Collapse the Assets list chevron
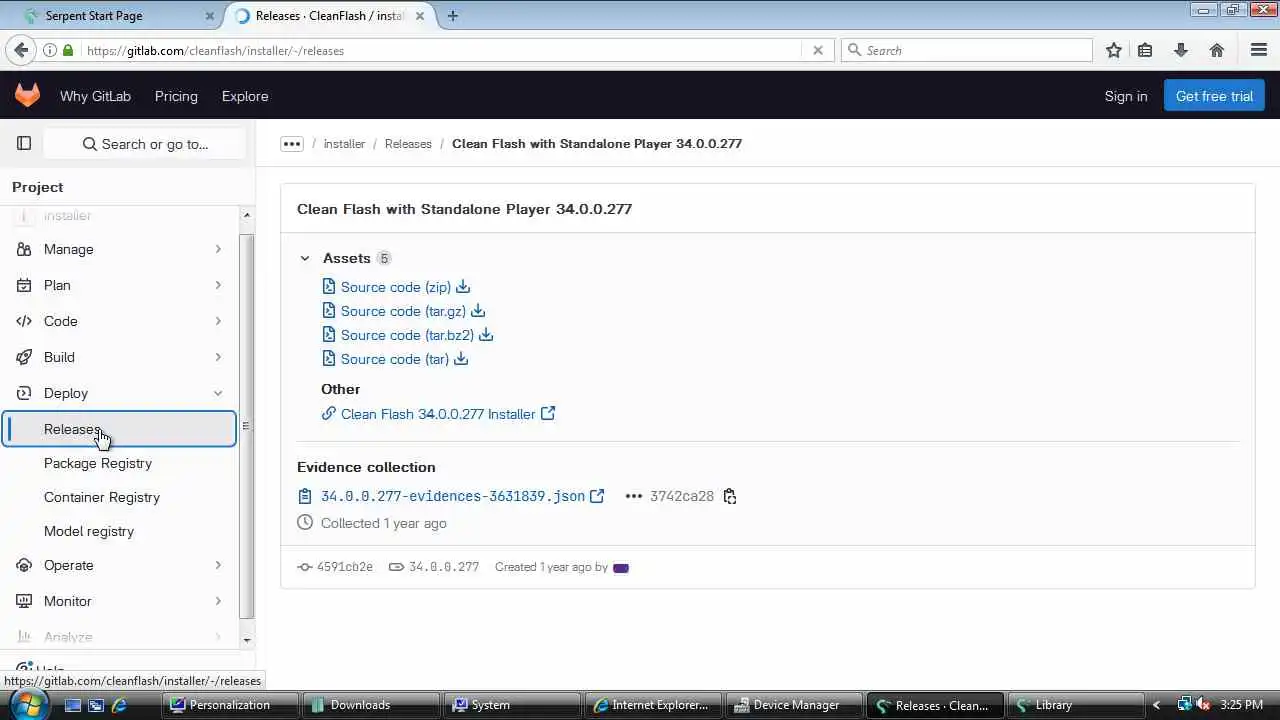Viewport: 1280px width, 720px height. 305,258
